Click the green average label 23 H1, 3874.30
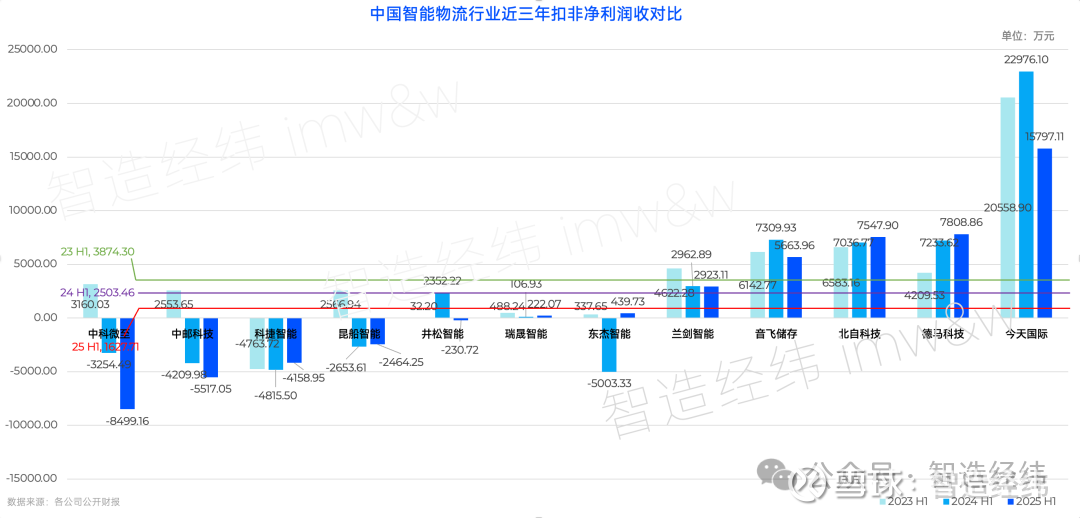 [97, 252]
